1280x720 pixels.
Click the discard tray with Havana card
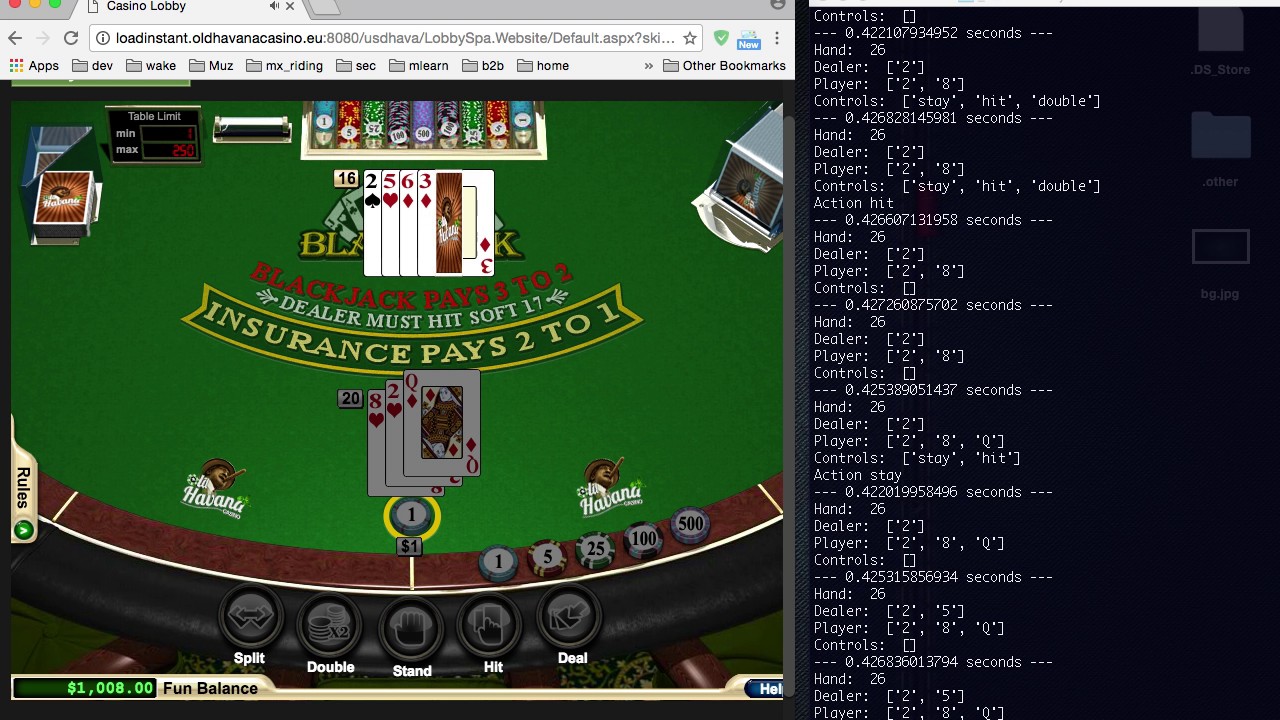pyautogui.click(x=66, y=185)
